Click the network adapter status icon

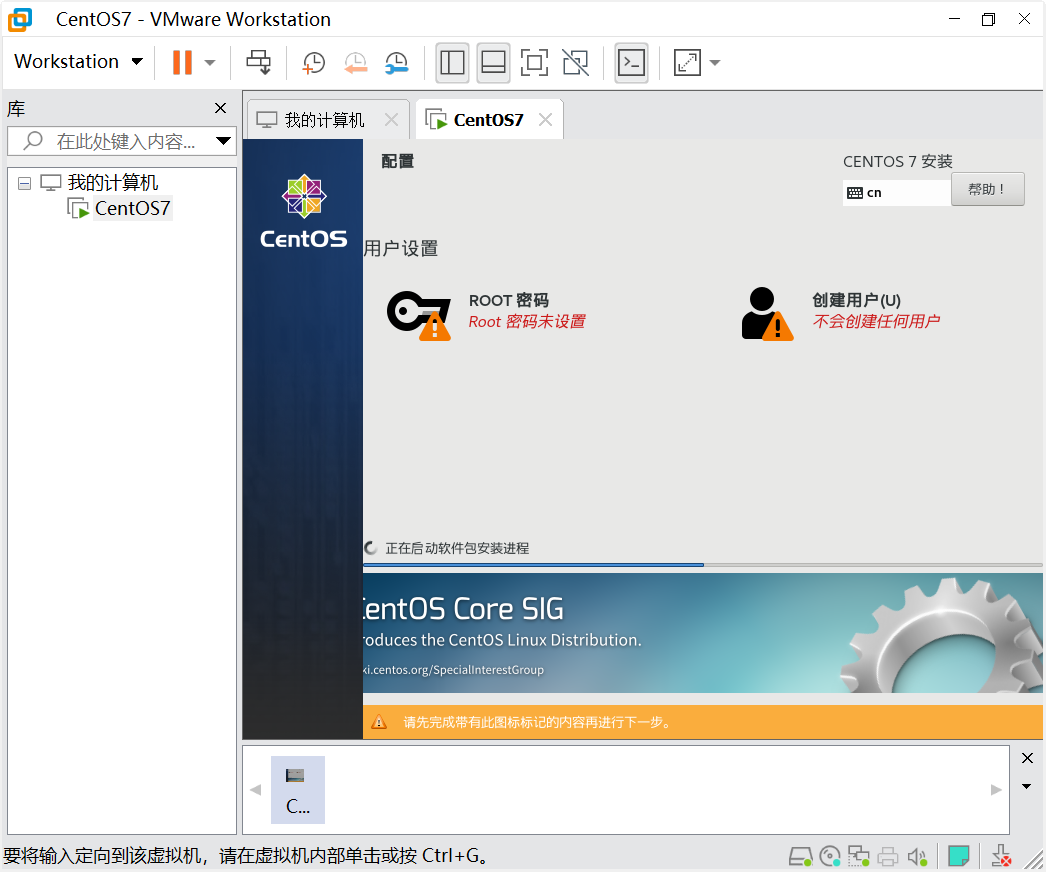(x=859, y=856)
